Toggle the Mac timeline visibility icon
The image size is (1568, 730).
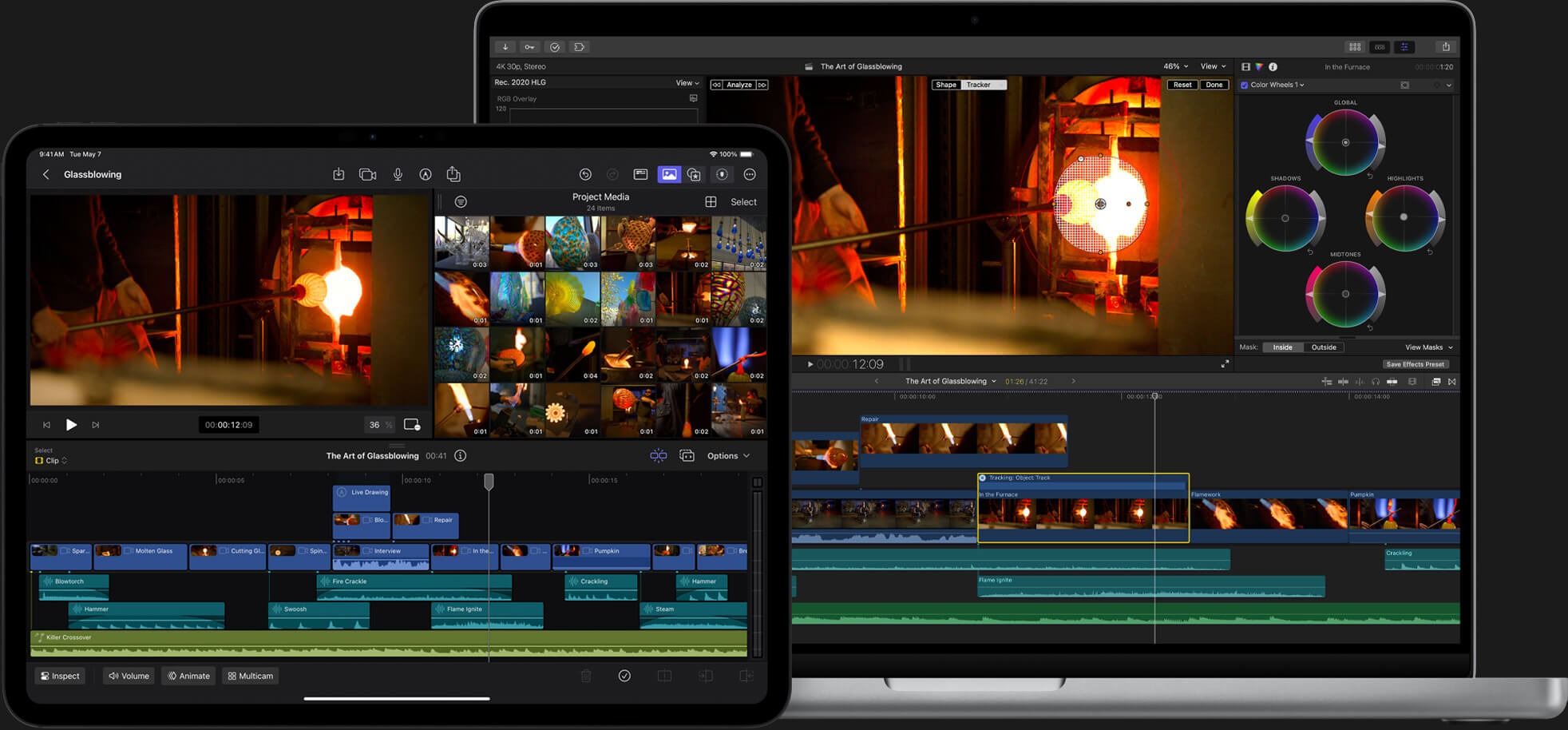point(1380,47)
